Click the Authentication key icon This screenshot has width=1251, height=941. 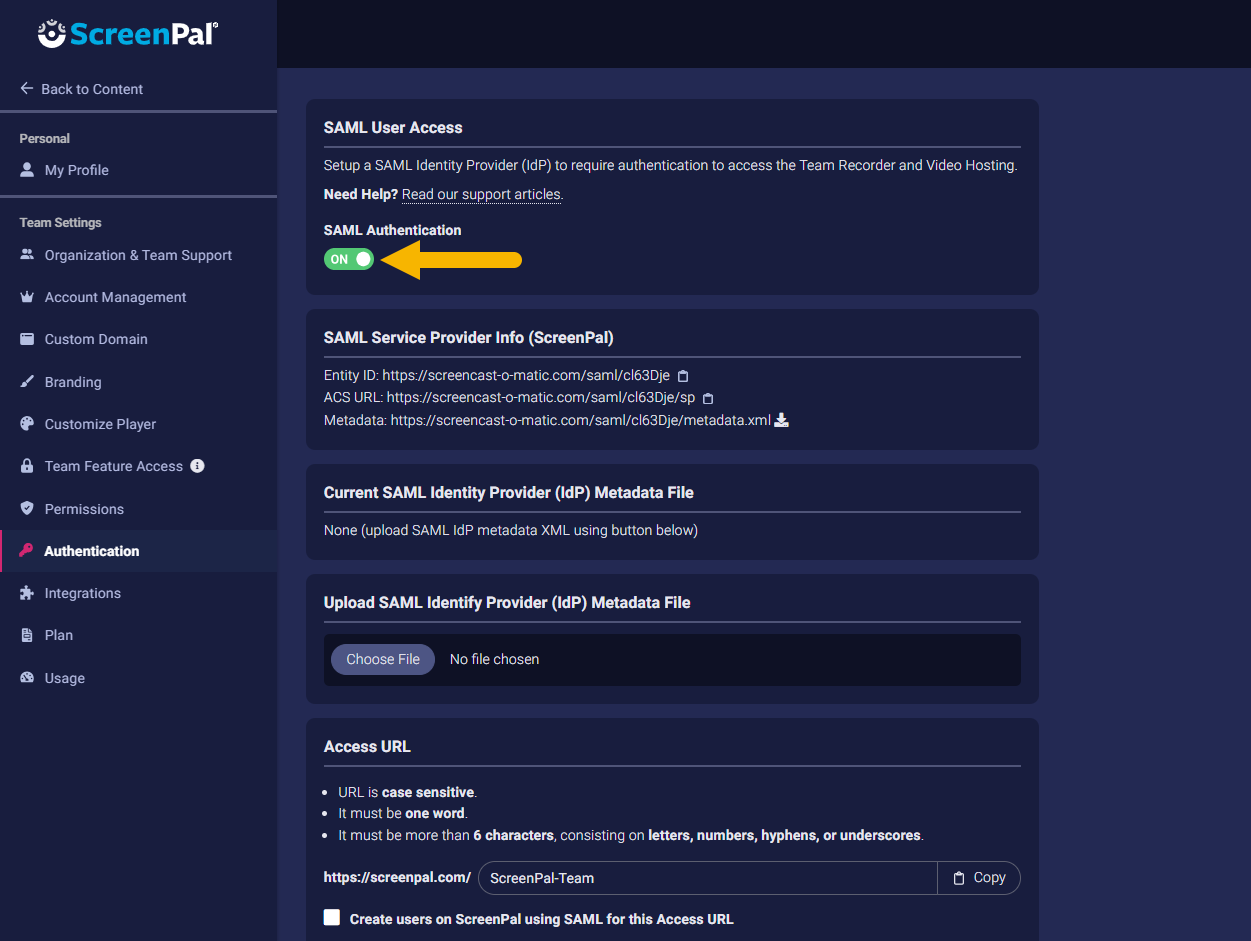click(x=27, y=551)
